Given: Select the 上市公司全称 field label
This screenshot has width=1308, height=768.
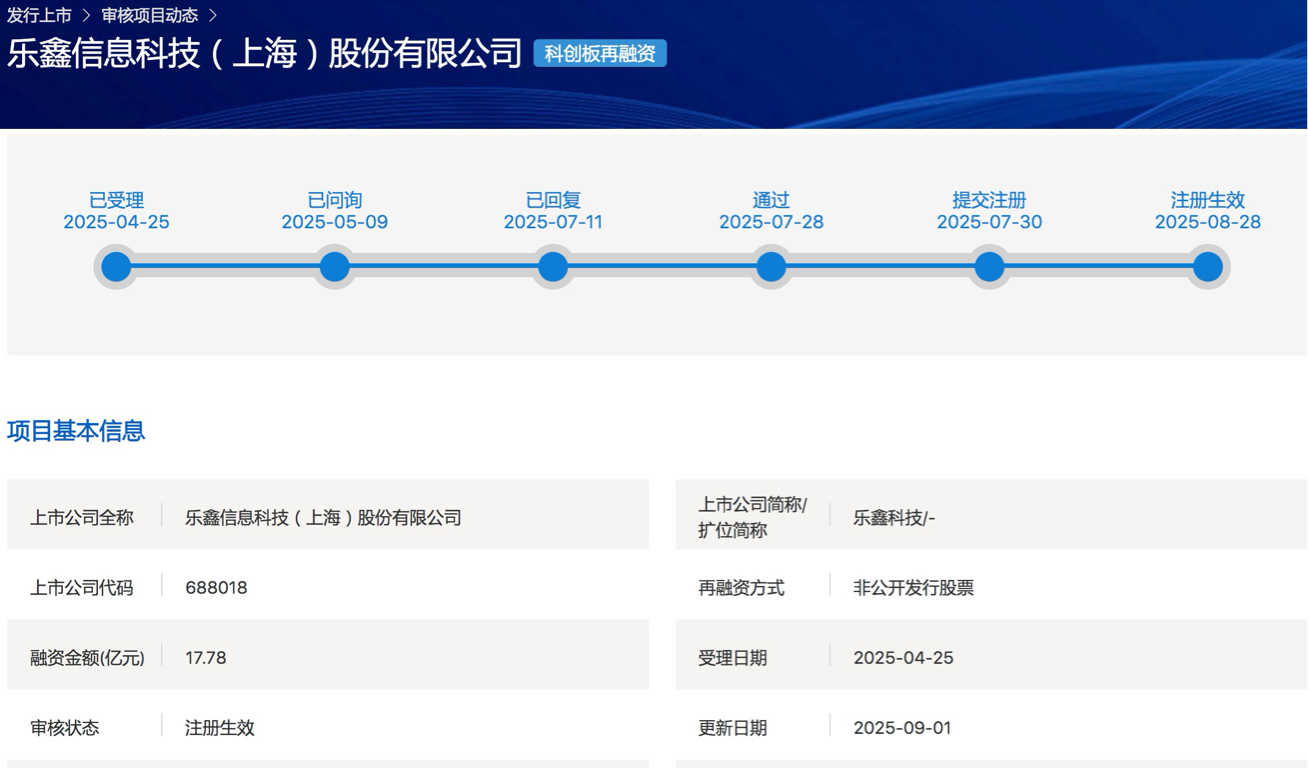Looking at the screenshot, I should pyautogui.click(x=81, y=518).
